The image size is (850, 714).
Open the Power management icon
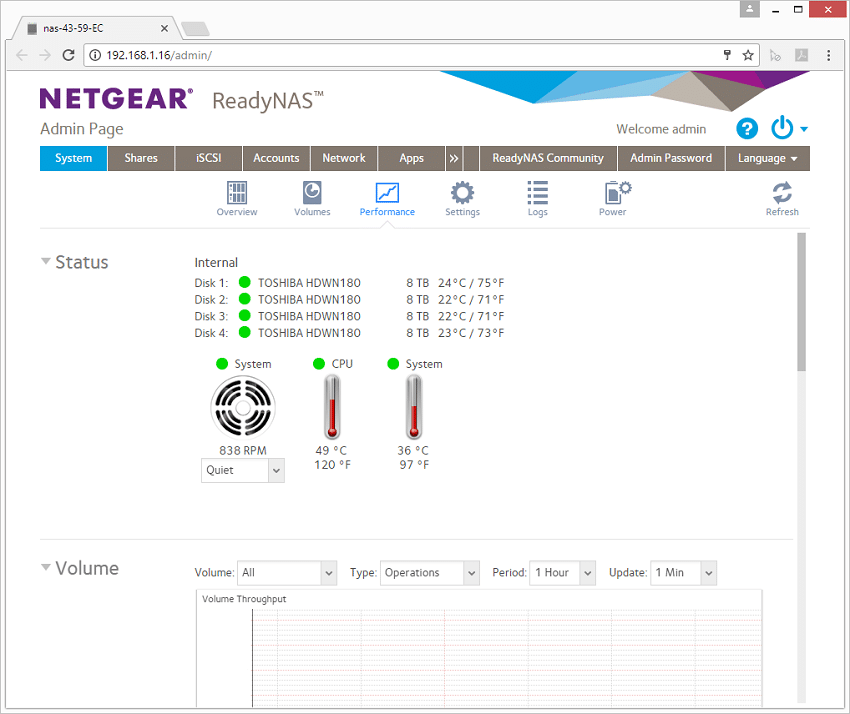[617, 193]
